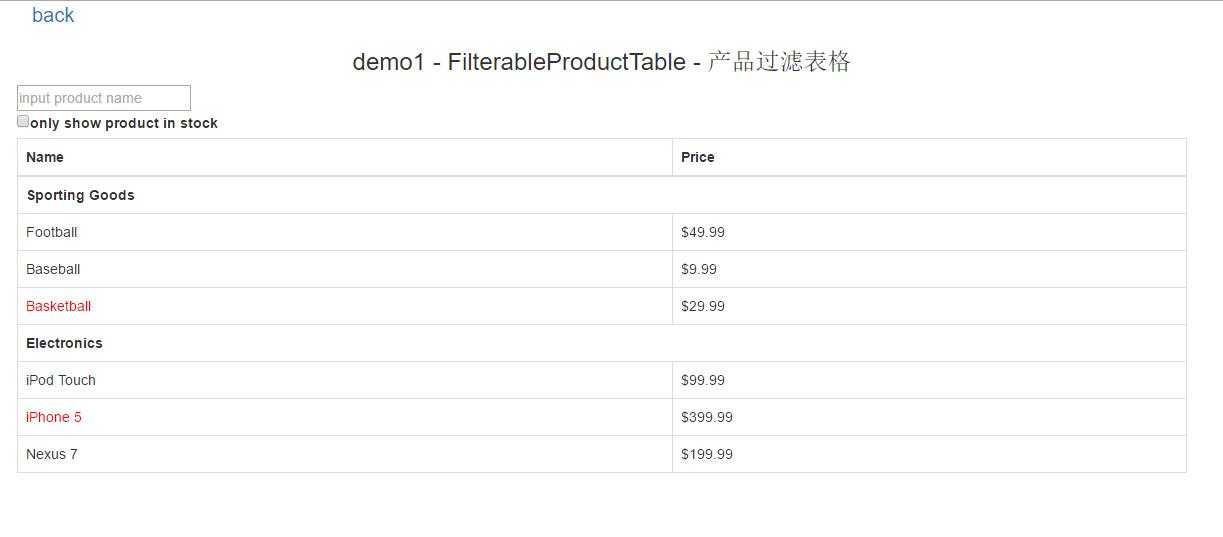Select the Sporting Goods category row
Viewport: 1223px width, 537px height.
[x=80, y=195]
